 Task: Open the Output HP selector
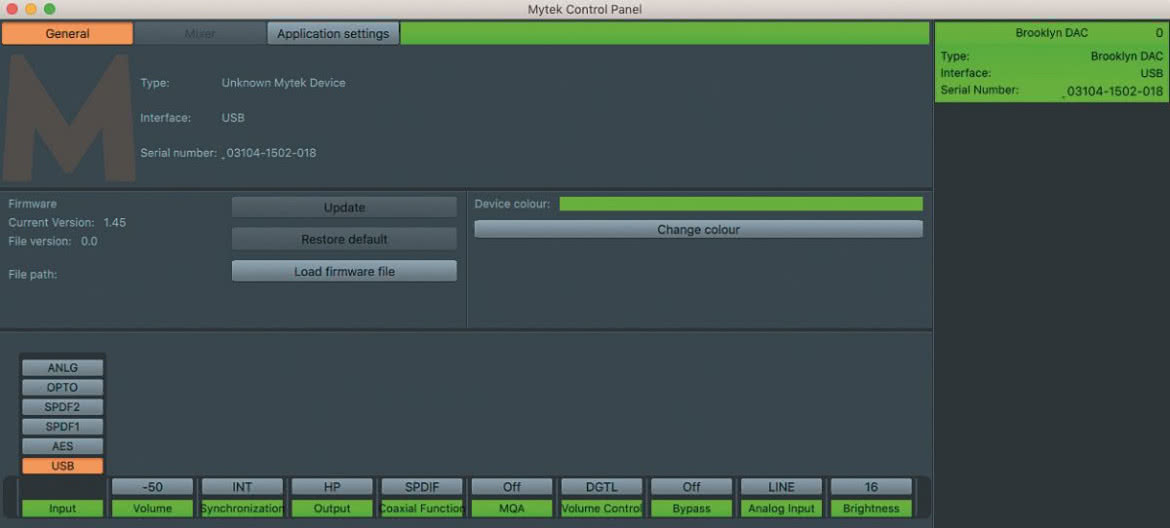click(332, 487)
